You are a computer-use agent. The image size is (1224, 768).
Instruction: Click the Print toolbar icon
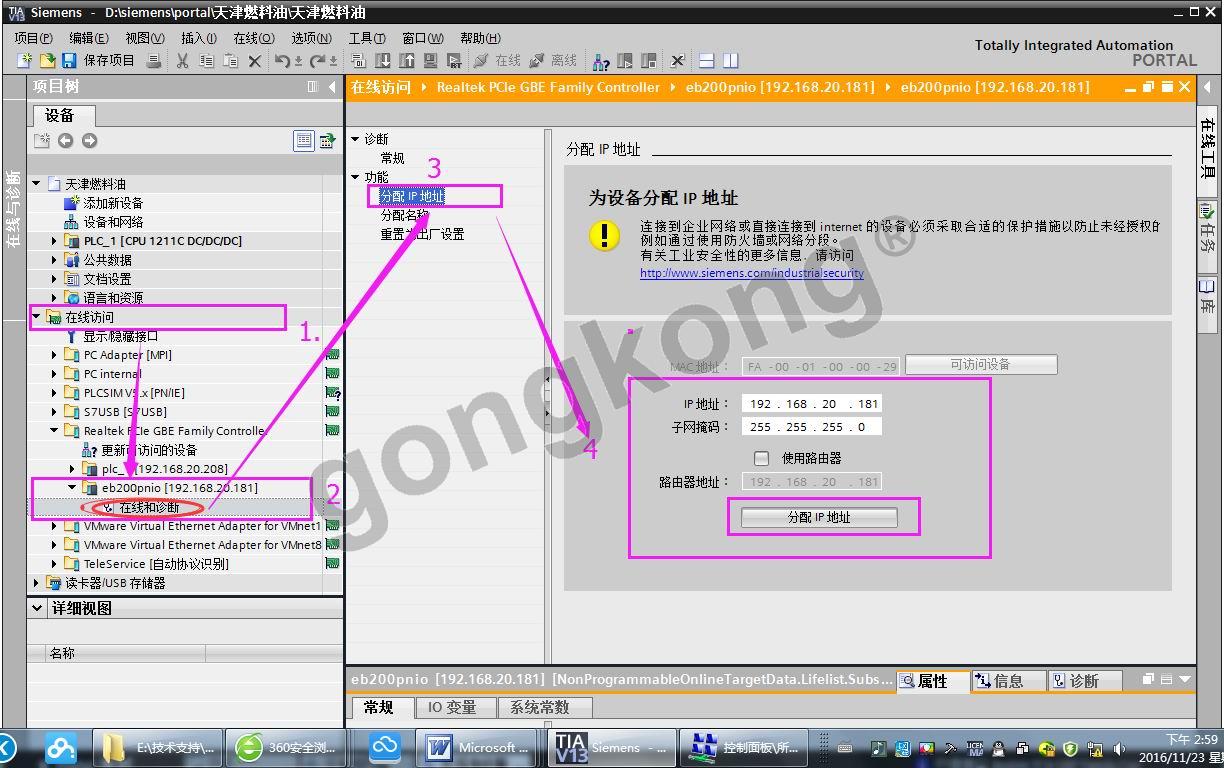(x=153, y=61)
